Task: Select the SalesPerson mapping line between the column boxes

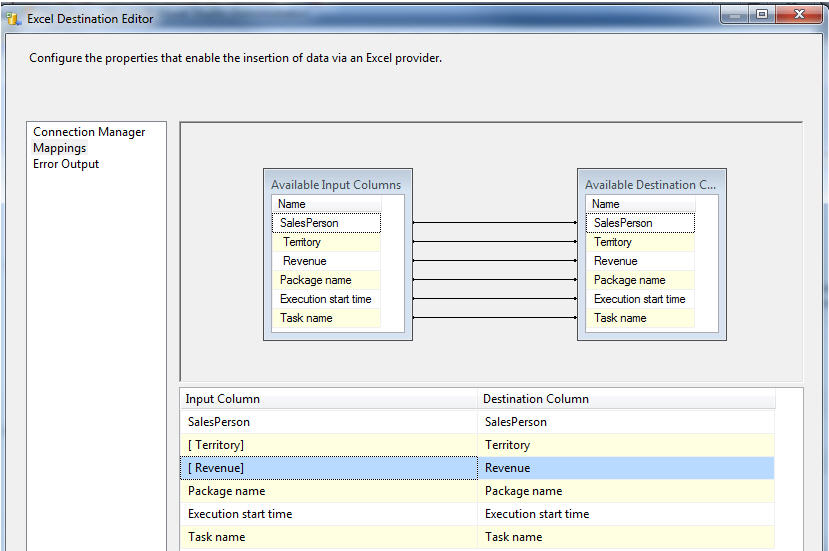Action: click(x=495, y=223)
